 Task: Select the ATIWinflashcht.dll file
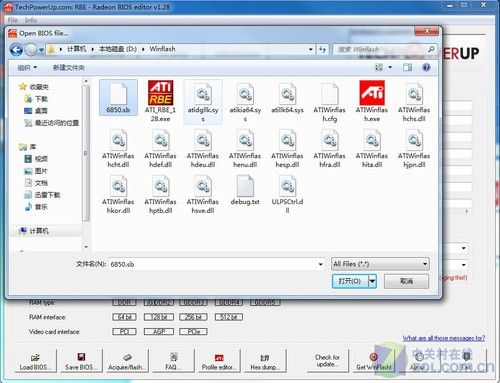pyautogui.click(x=118, y=149)
